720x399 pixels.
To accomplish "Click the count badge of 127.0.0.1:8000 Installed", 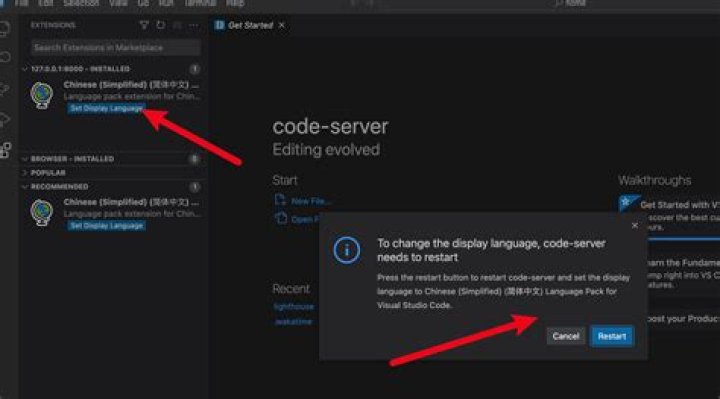I will click(x=195, y=69).
